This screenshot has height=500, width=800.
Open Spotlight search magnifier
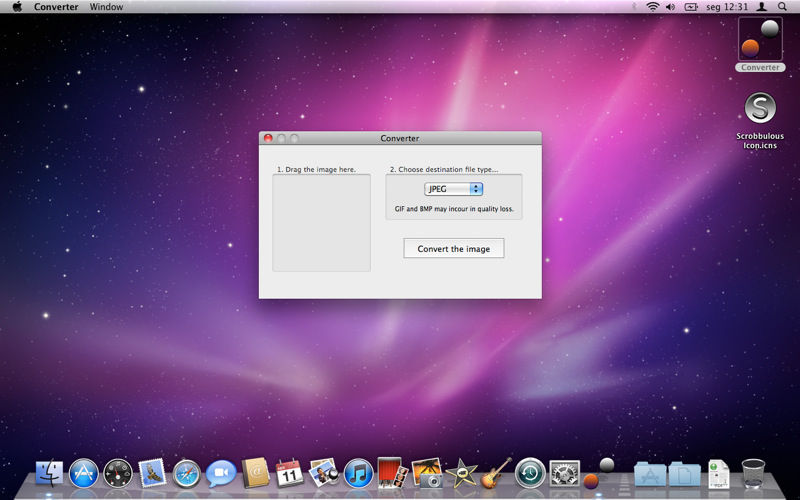[782, 7]
